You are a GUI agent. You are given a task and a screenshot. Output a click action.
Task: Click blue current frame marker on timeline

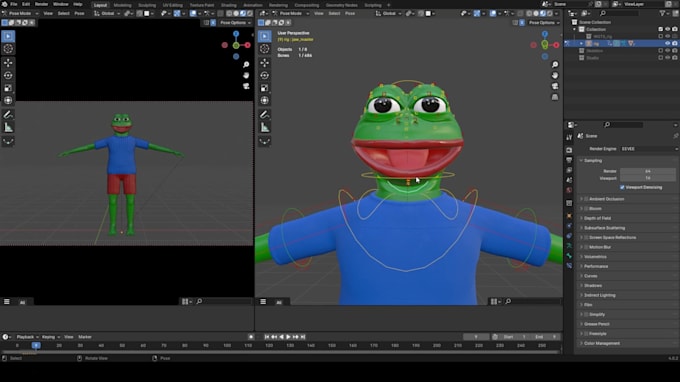(x=36, y=346)
